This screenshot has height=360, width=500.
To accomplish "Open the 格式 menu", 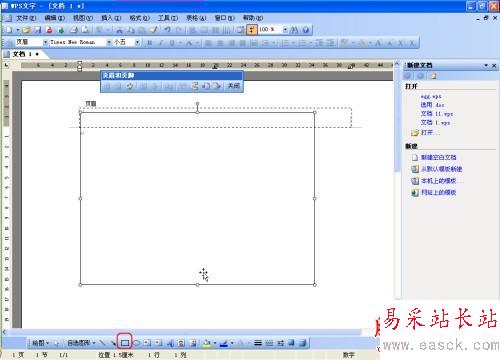I will click(139, 18).
